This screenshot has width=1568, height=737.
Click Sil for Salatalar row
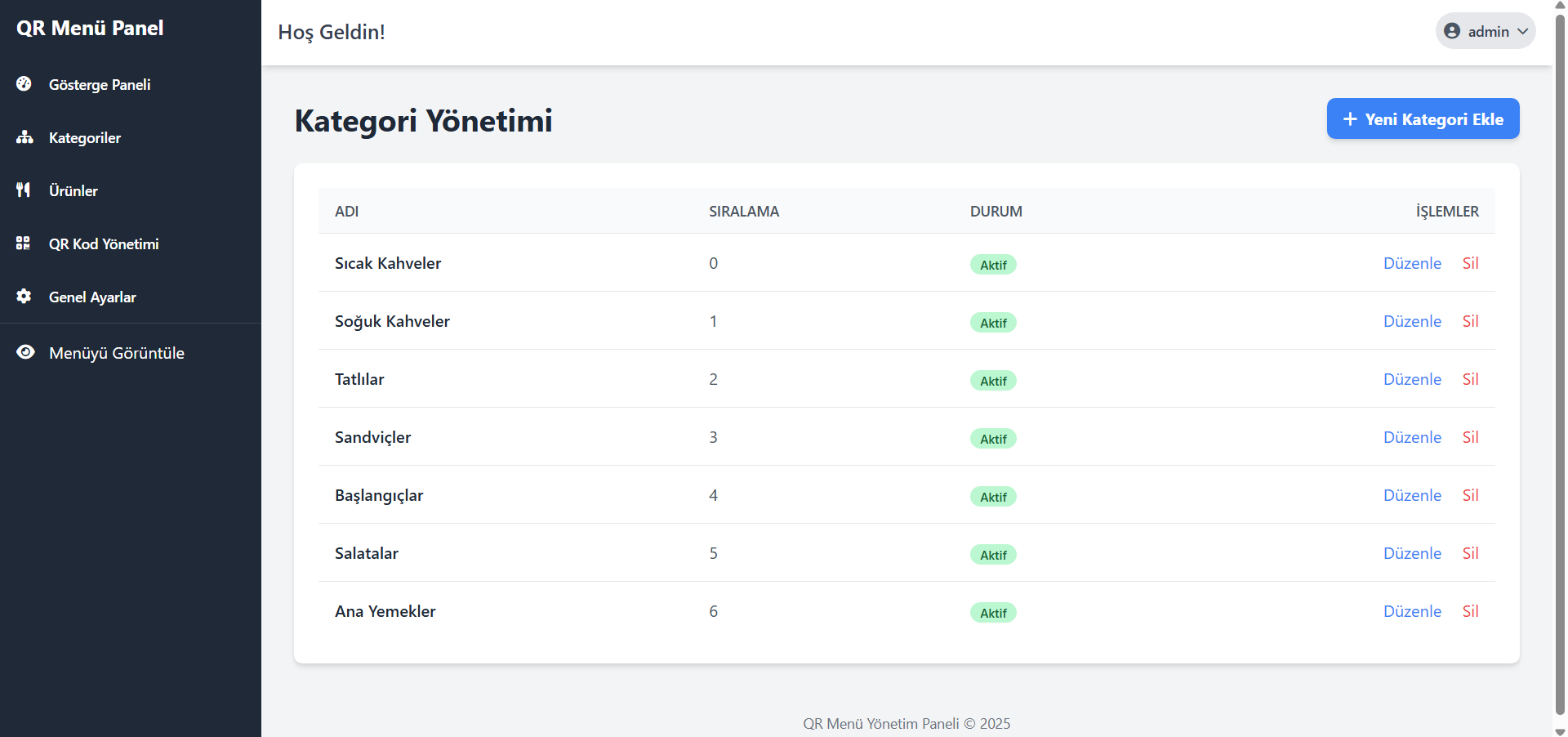pos(1470,553)
